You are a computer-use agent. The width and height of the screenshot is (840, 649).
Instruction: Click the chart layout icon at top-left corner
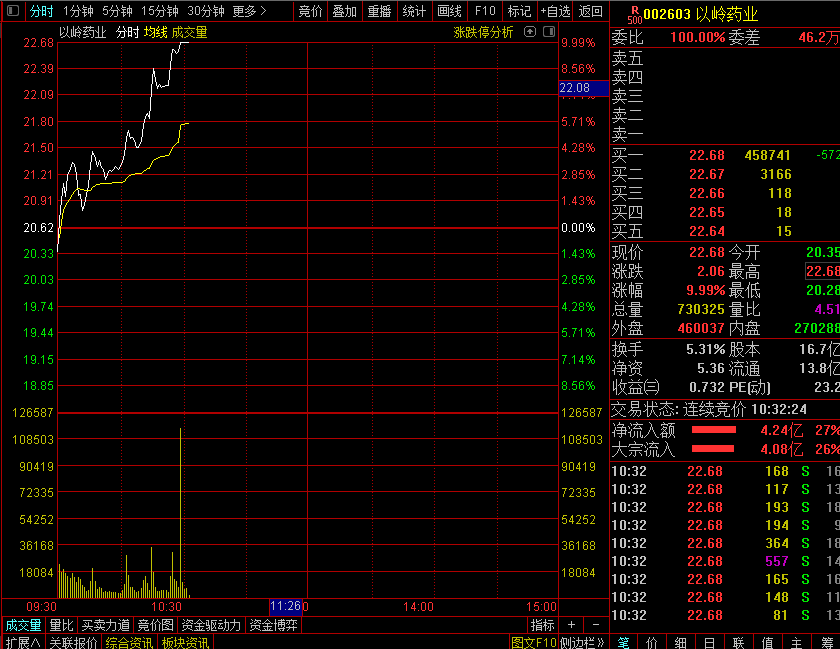pos(11,12)
